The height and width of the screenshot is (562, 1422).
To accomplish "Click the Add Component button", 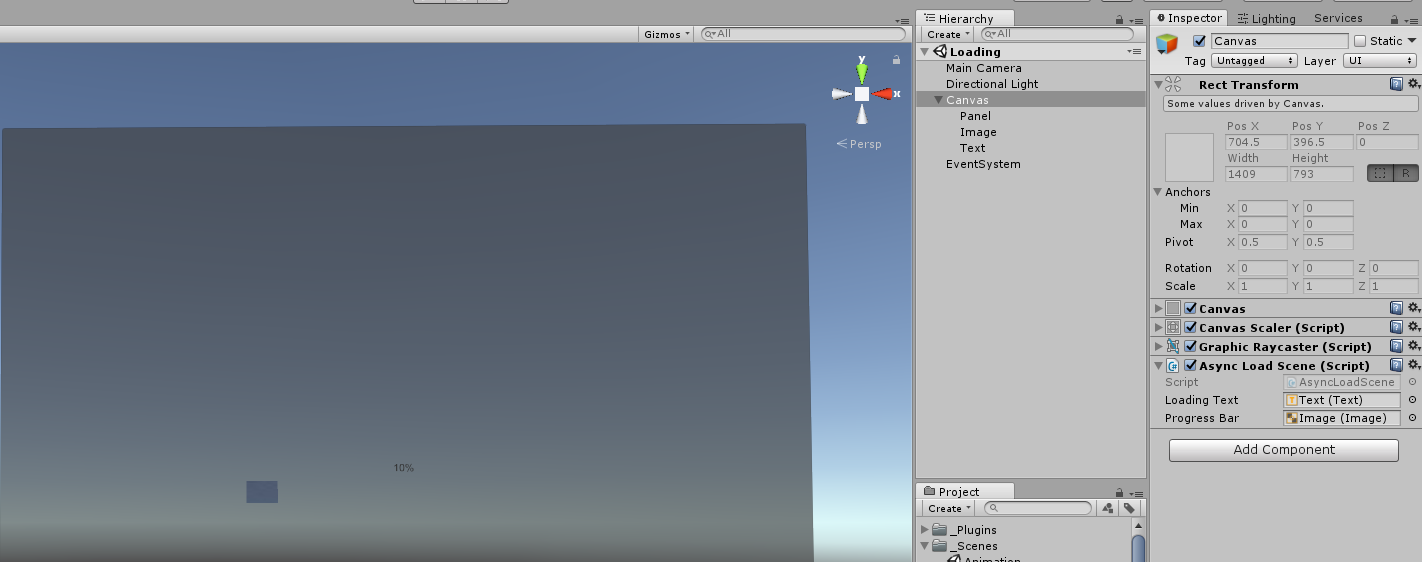I will pyautogui.click(x=1284, y=450).
